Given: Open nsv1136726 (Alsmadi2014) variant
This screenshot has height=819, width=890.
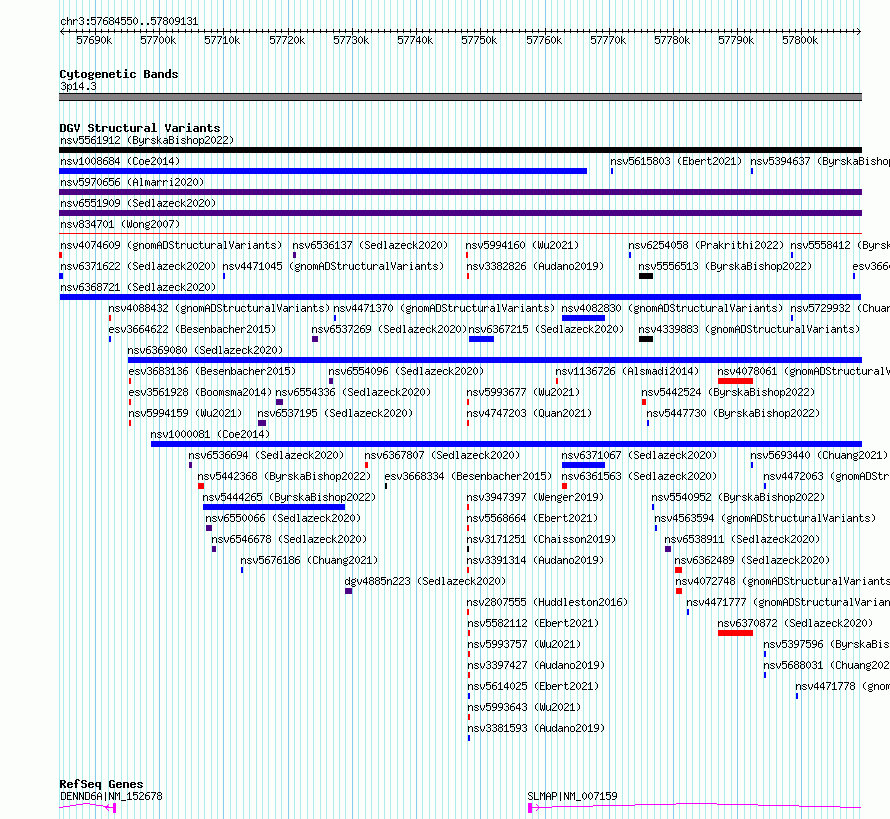Looking at the screenshot, I should 627,371.
